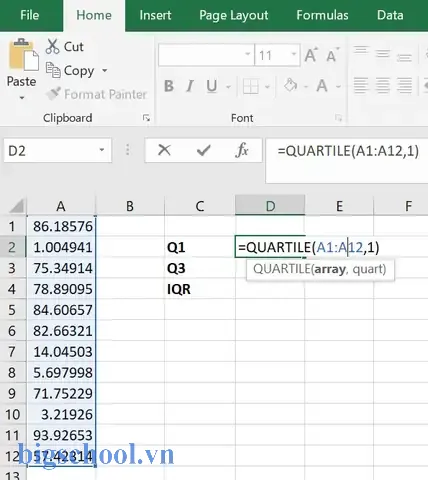Open the Font dialog launcher
428x480 pixels.
pyautogui.click(x=338, y=118)
